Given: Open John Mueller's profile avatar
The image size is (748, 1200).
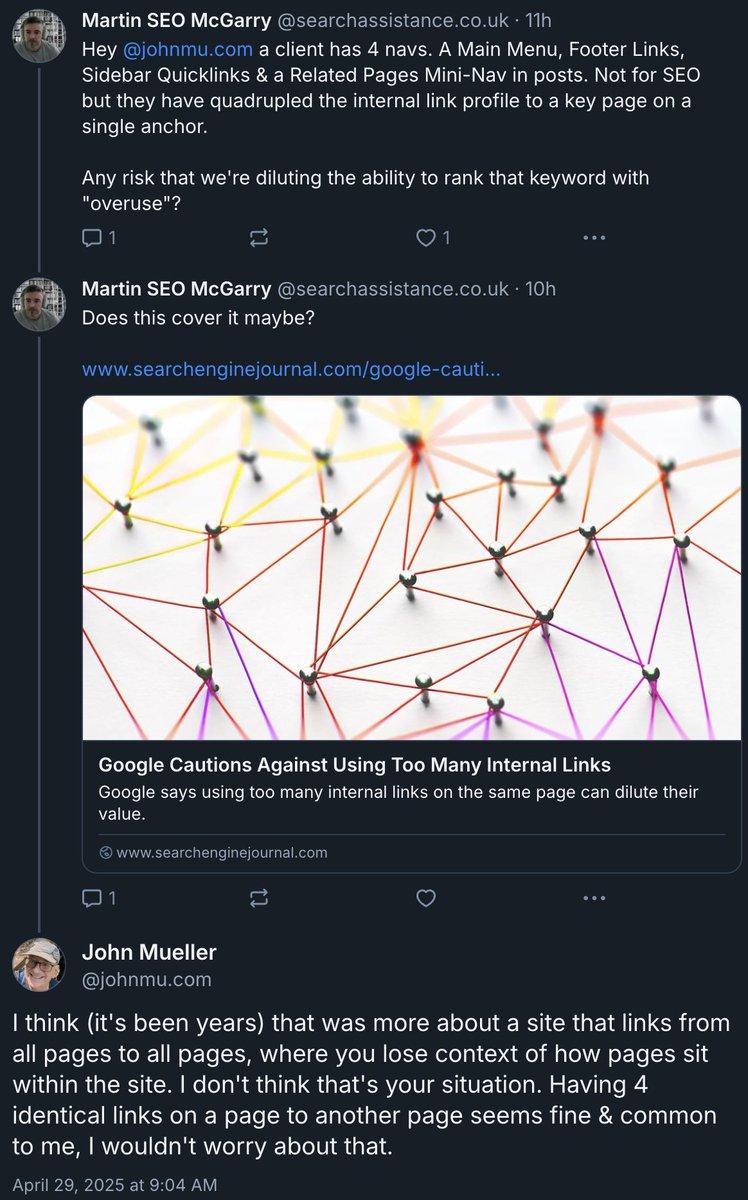Looking at the screenshot, I should [x=39, y=964].
